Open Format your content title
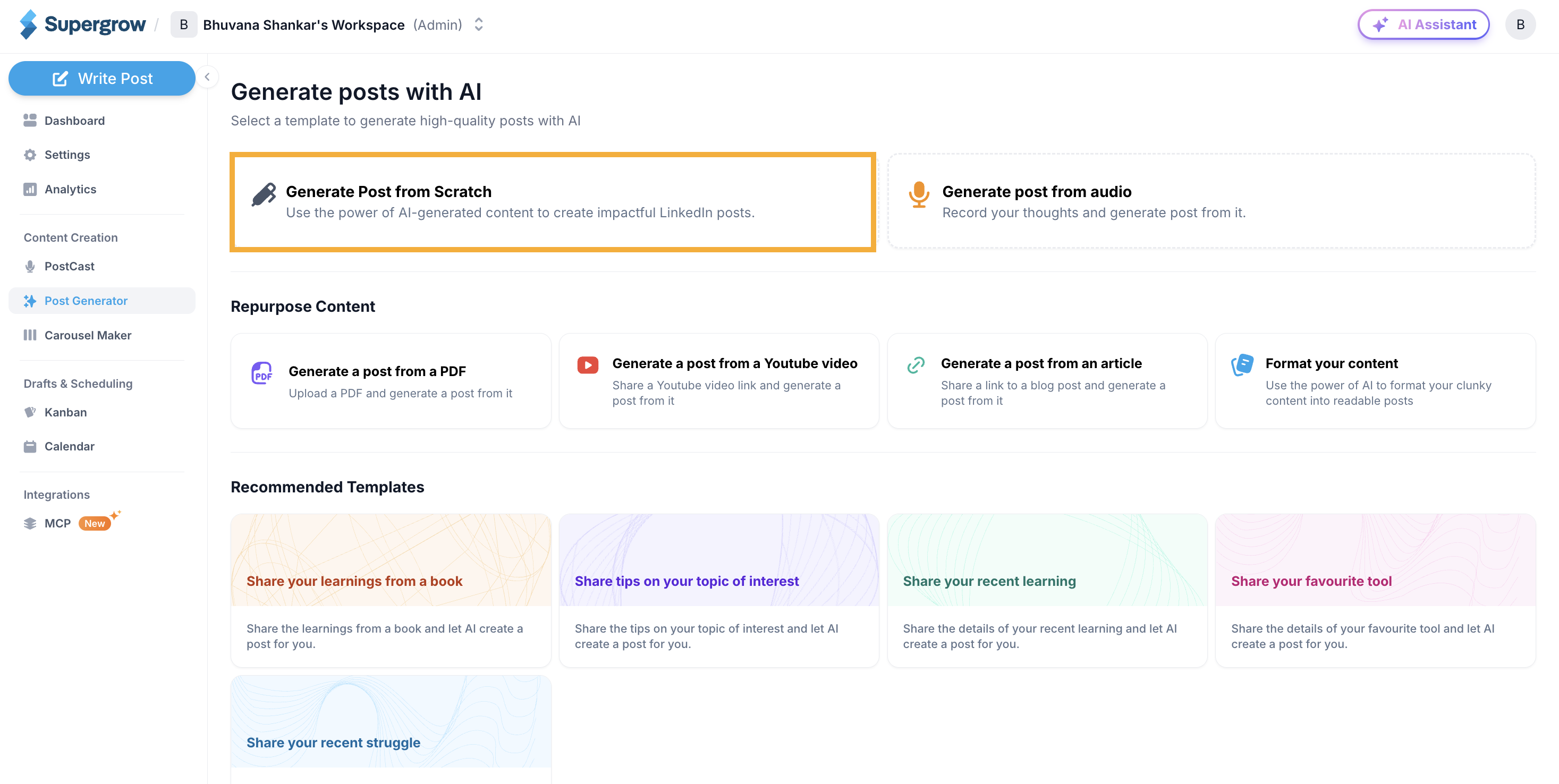Image resolution: width=1559 pixels, height=784 pixels. coord(1332,363)
